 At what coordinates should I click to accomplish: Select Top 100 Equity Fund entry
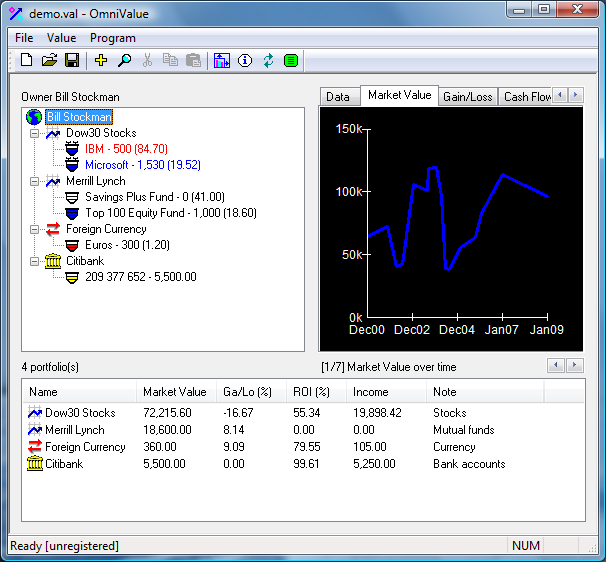[171, 213]
